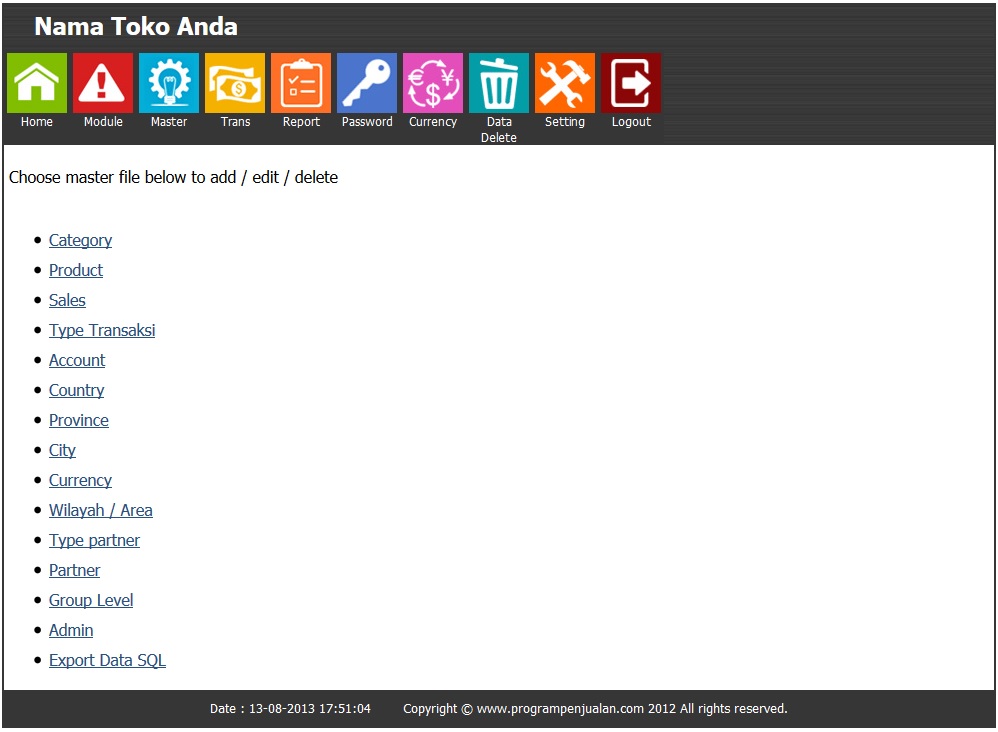998x732 pixels.
Task: Open the Category master link
Action: tap(80, 240)
